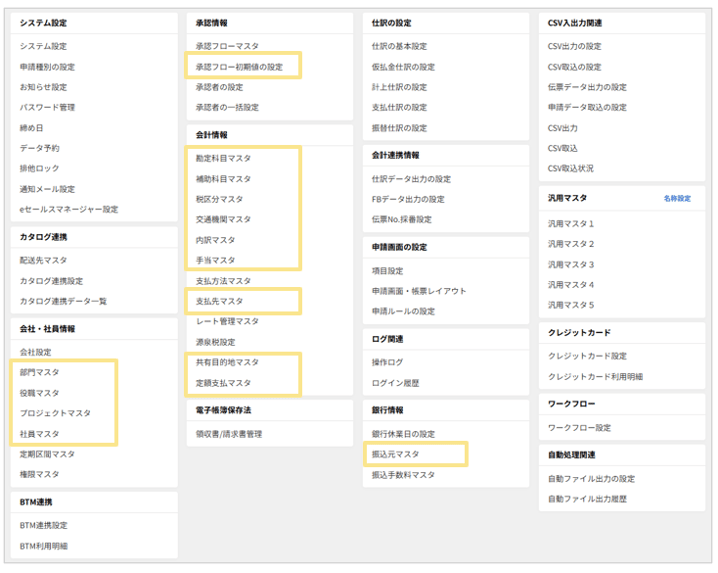The height and width of the screenshot is (573, 718).
Task: Open 支払仕訳の設定
Action: click(x=399, y=107)
